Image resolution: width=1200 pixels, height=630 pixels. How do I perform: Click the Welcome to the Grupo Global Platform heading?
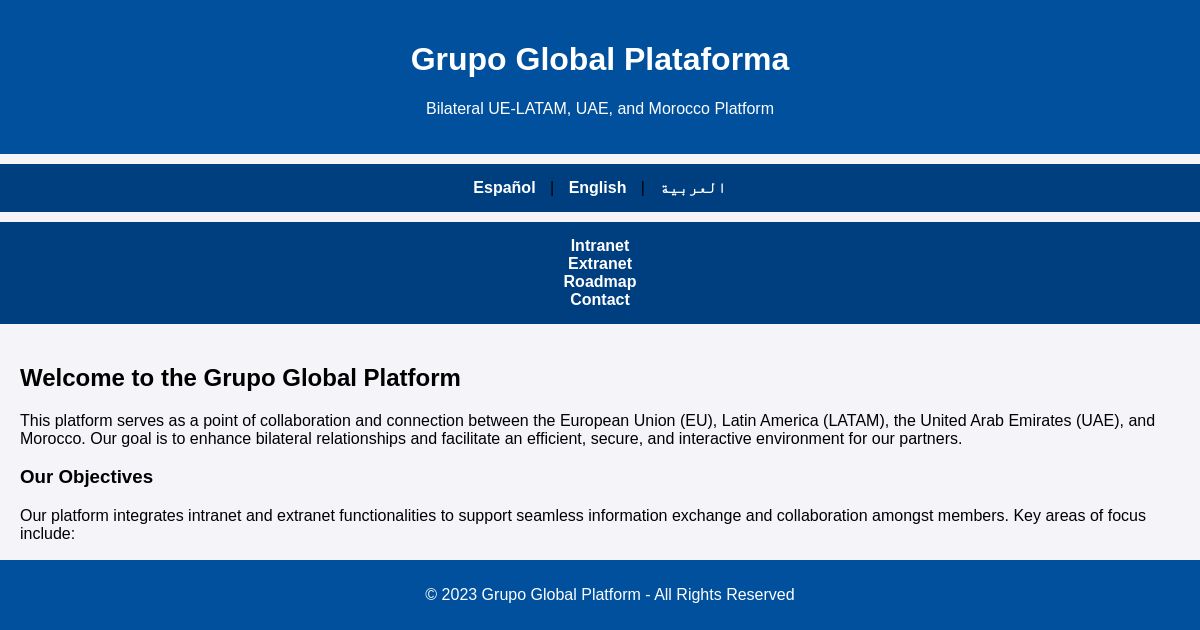(x=240, y=378)
